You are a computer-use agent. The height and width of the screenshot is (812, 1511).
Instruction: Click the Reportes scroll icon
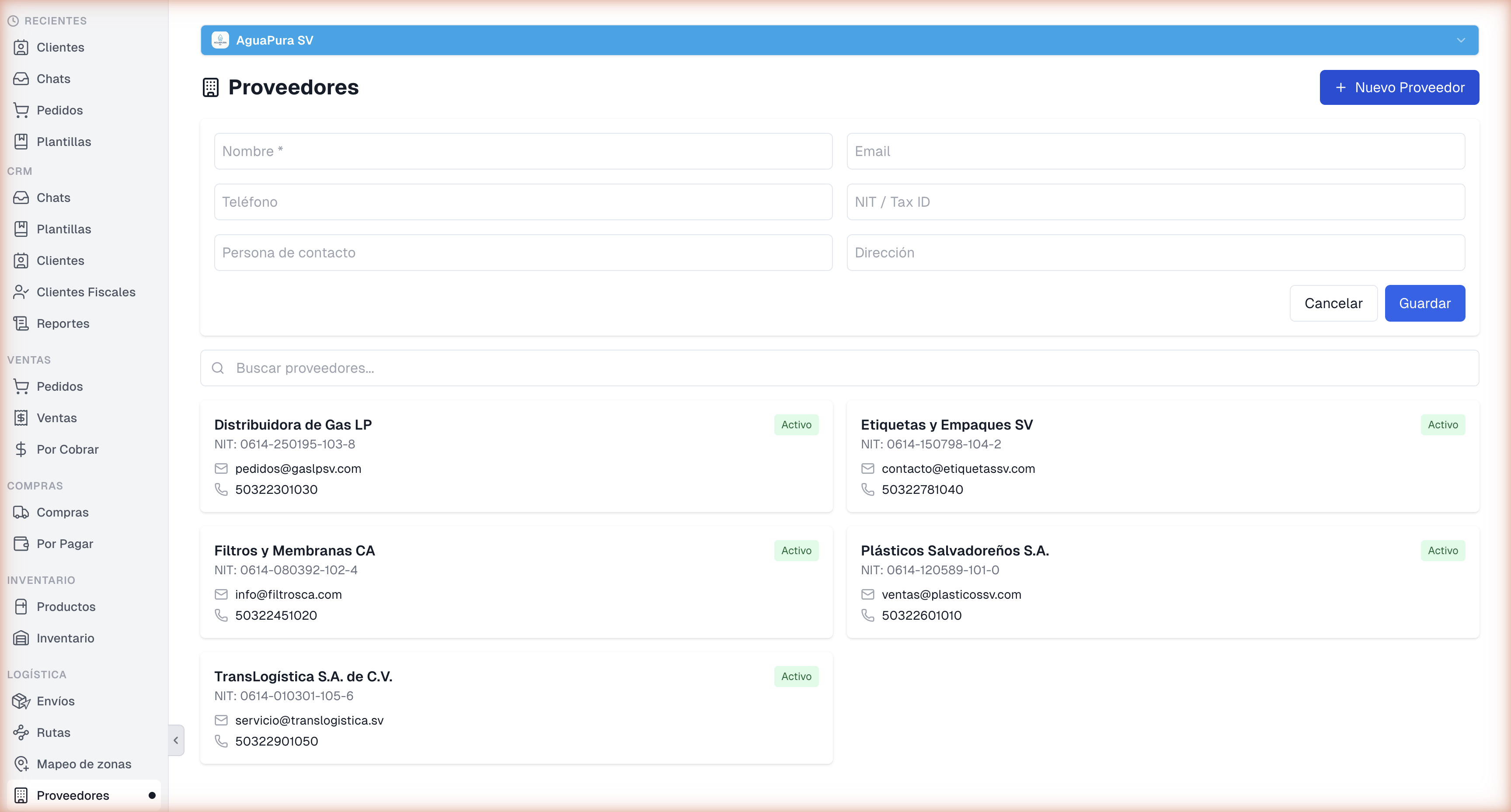[x=21, y=323]
